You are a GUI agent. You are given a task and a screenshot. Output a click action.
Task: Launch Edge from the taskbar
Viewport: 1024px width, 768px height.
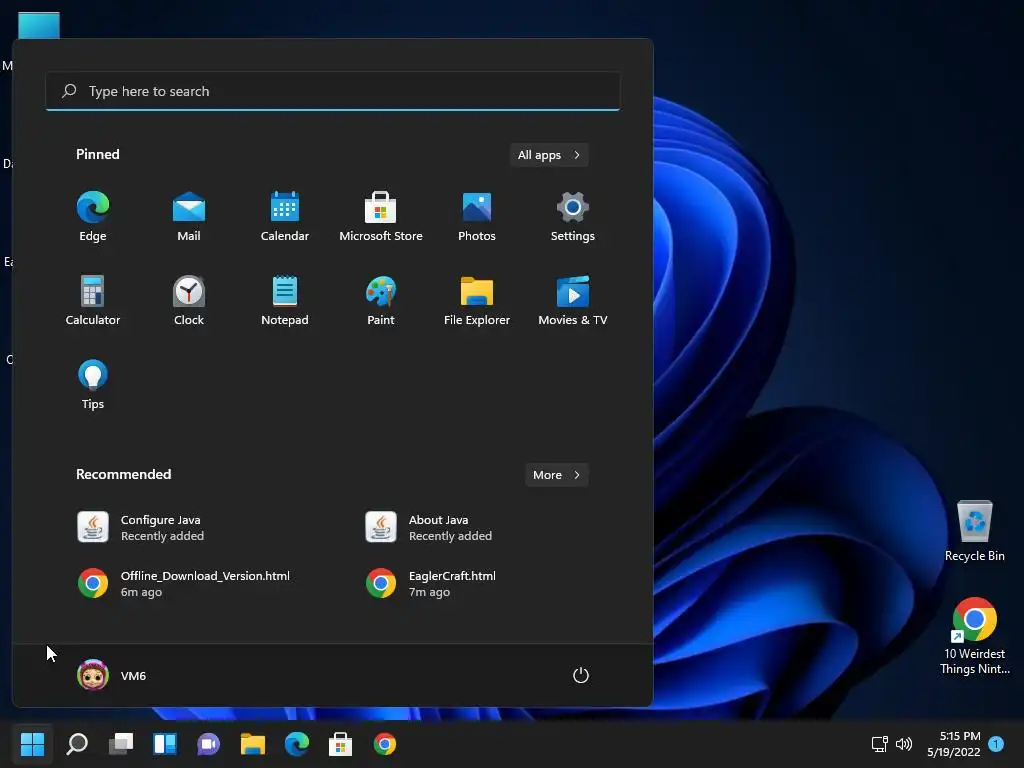296,744
